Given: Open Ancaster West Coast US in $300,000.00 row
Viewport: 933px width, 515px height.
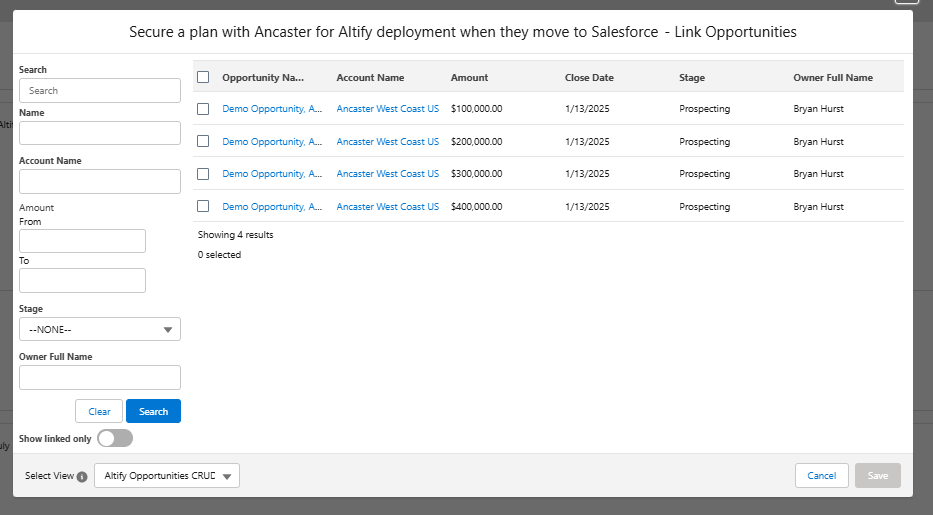Looking at the screenshot, I should click(x=387, y=174).
